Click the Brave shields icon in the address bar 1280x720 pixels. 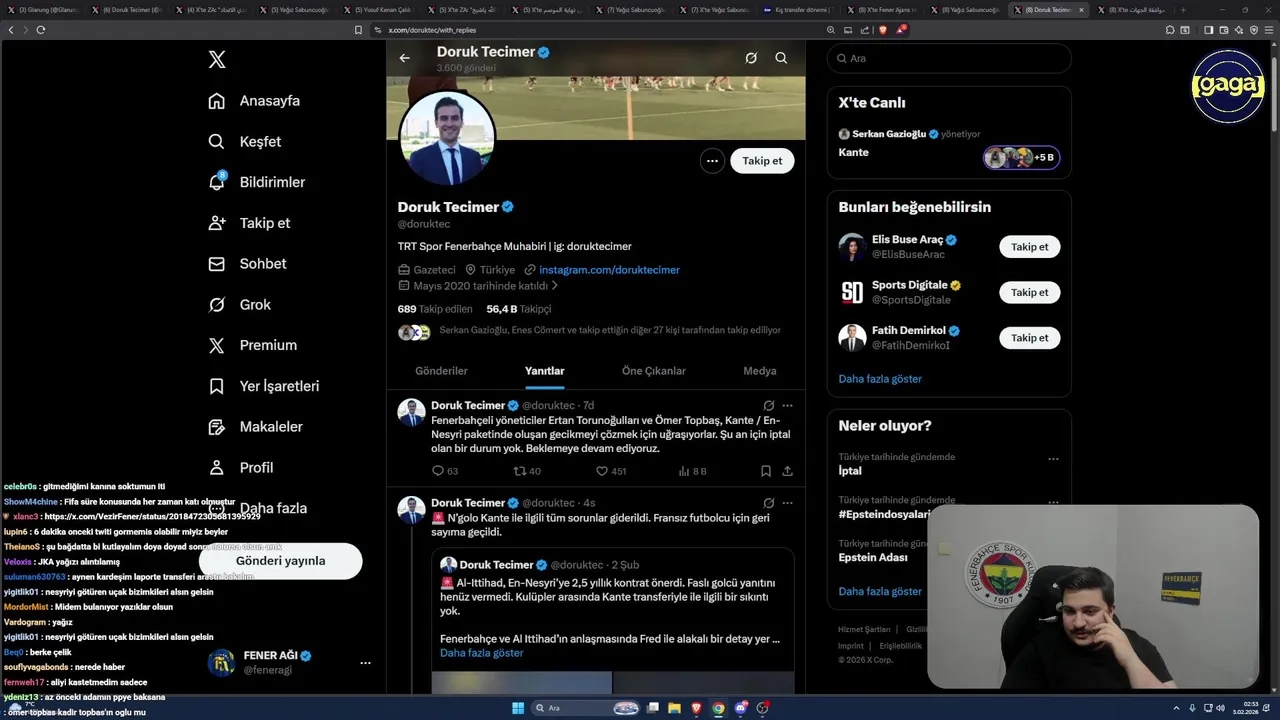[883, 30]
